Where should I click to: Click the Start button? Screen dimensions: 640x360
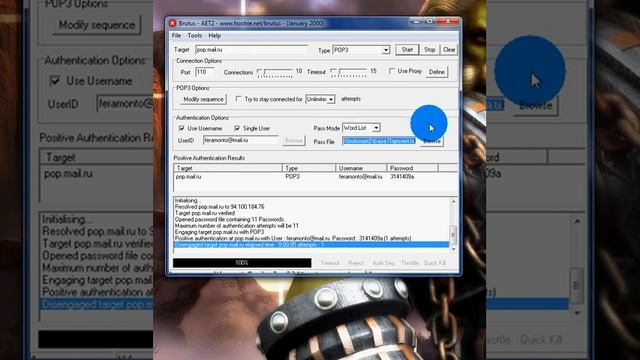[x=407, y=49]
